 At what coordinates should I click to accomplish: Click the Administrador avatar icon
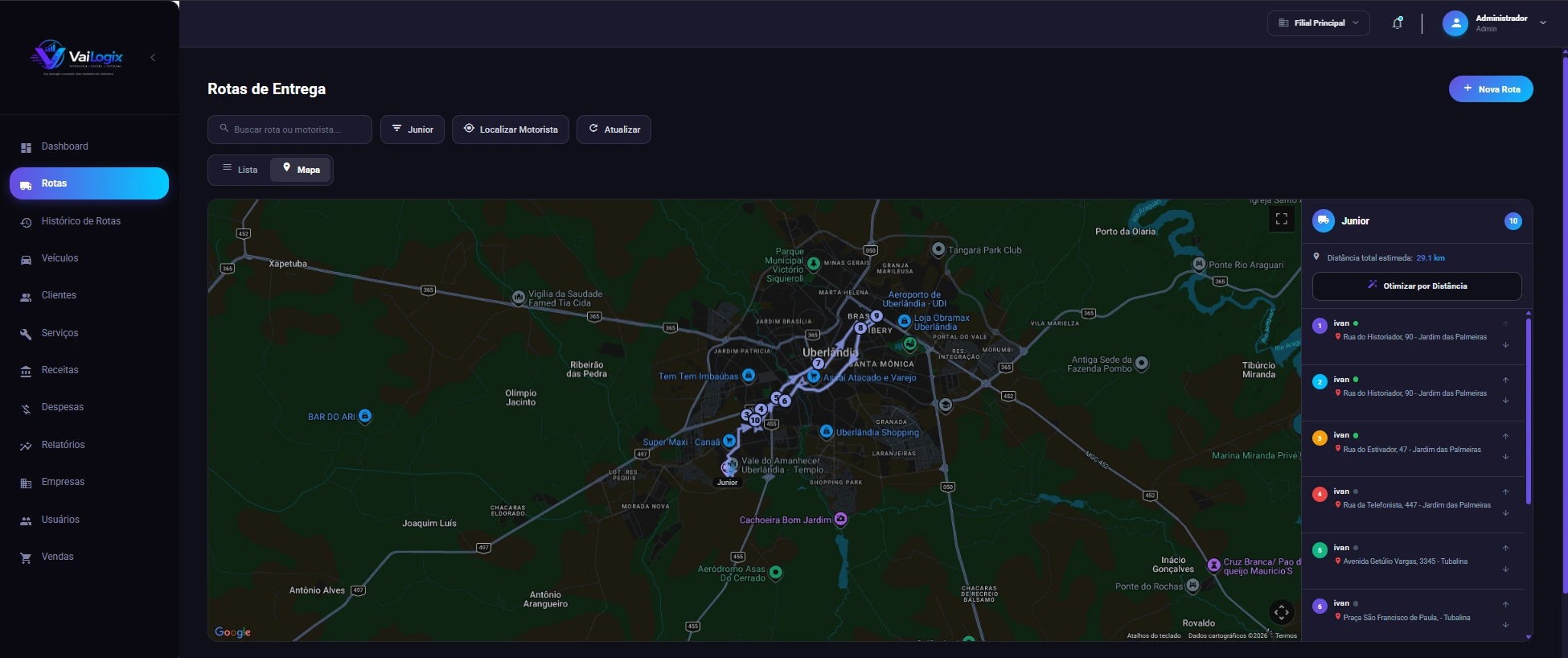[x=1455, y=23]
